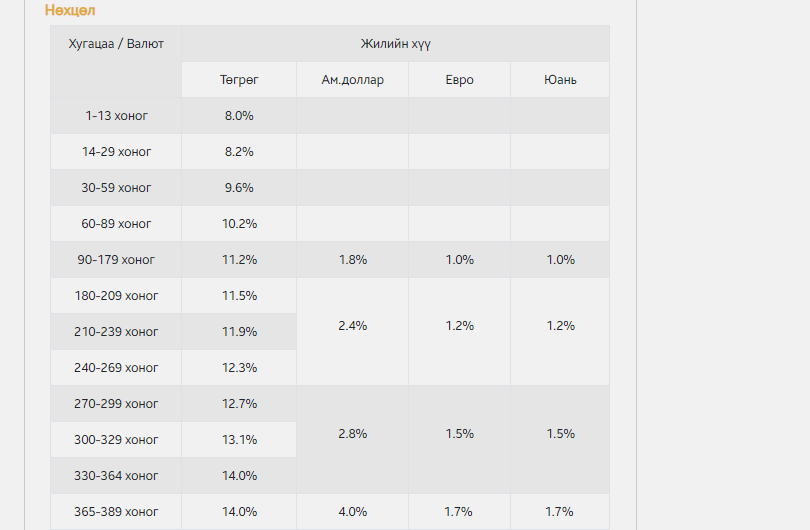Screen dimensions: 810x530
Task: Select the 11.5% rate for 180-209 хоног
Action: tap(239, 296)
